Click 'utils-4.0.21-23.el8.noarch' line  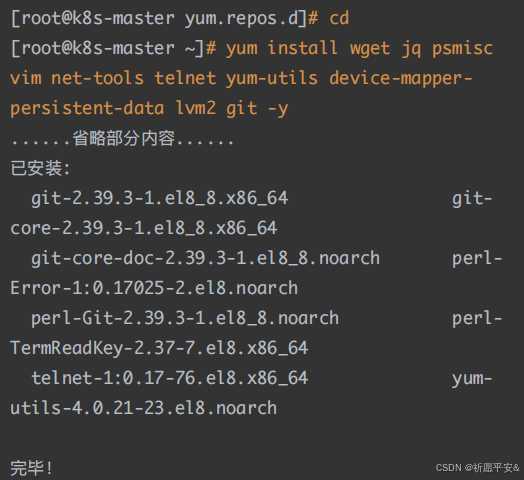(x=144, y=408)
